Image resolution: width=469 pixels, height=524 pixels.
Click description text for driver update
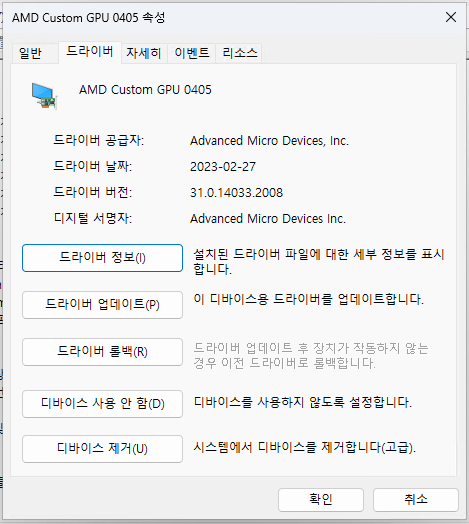[308, 299]
